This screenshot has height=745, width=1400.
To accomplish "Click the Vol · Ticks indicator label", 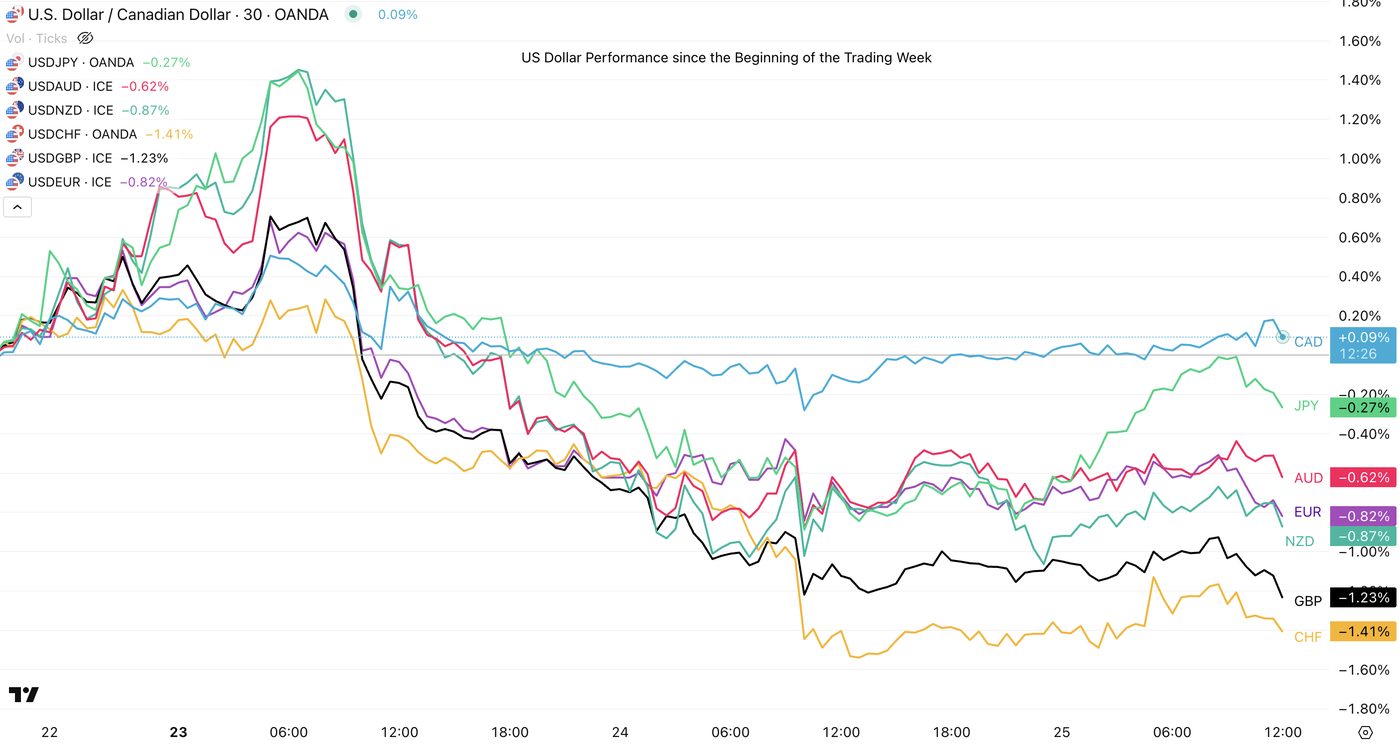I will (x=37, y=38).
